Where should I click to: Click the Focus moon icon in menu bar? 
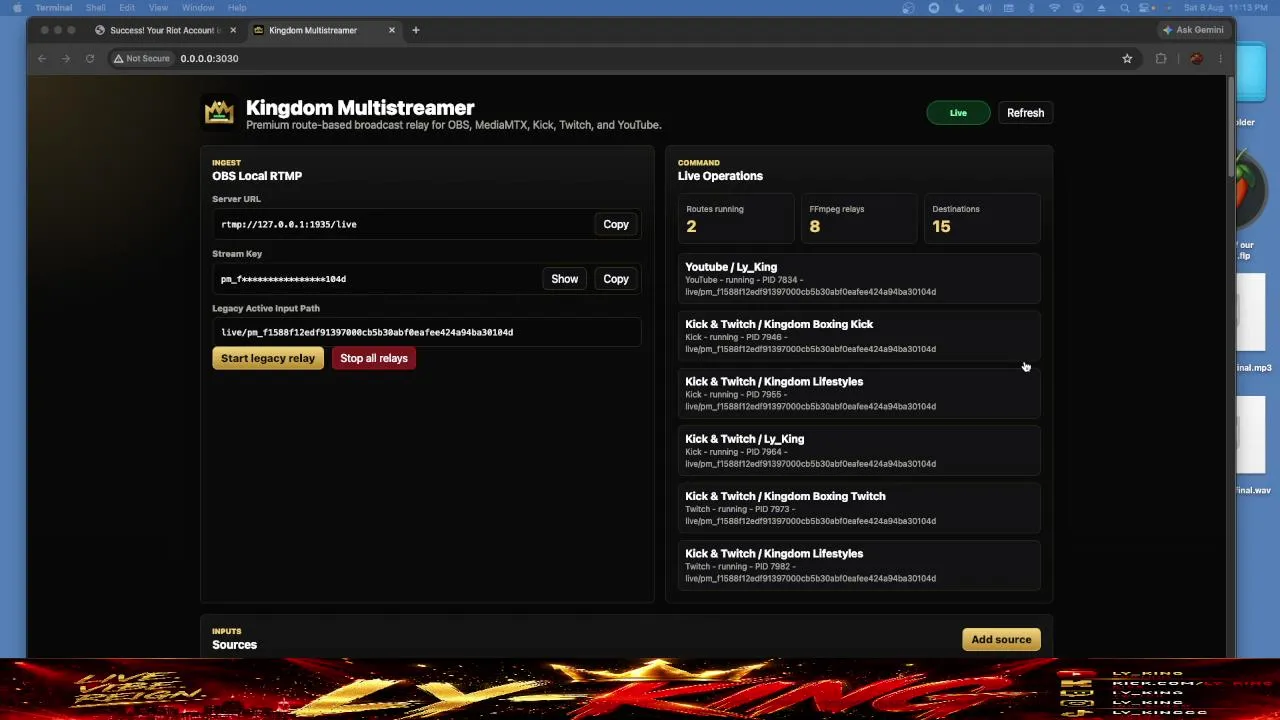[959, 8]
